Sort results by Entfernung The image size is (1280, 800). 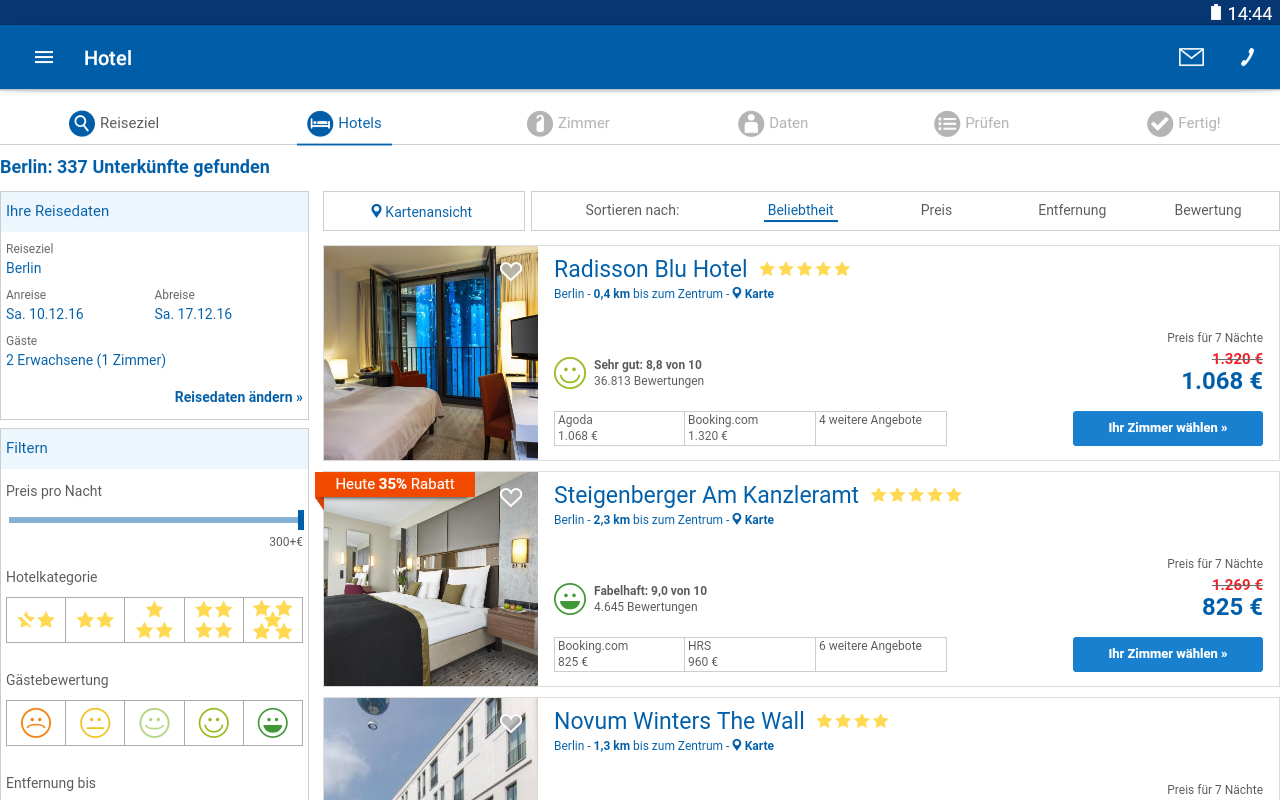pos(1072,210)
